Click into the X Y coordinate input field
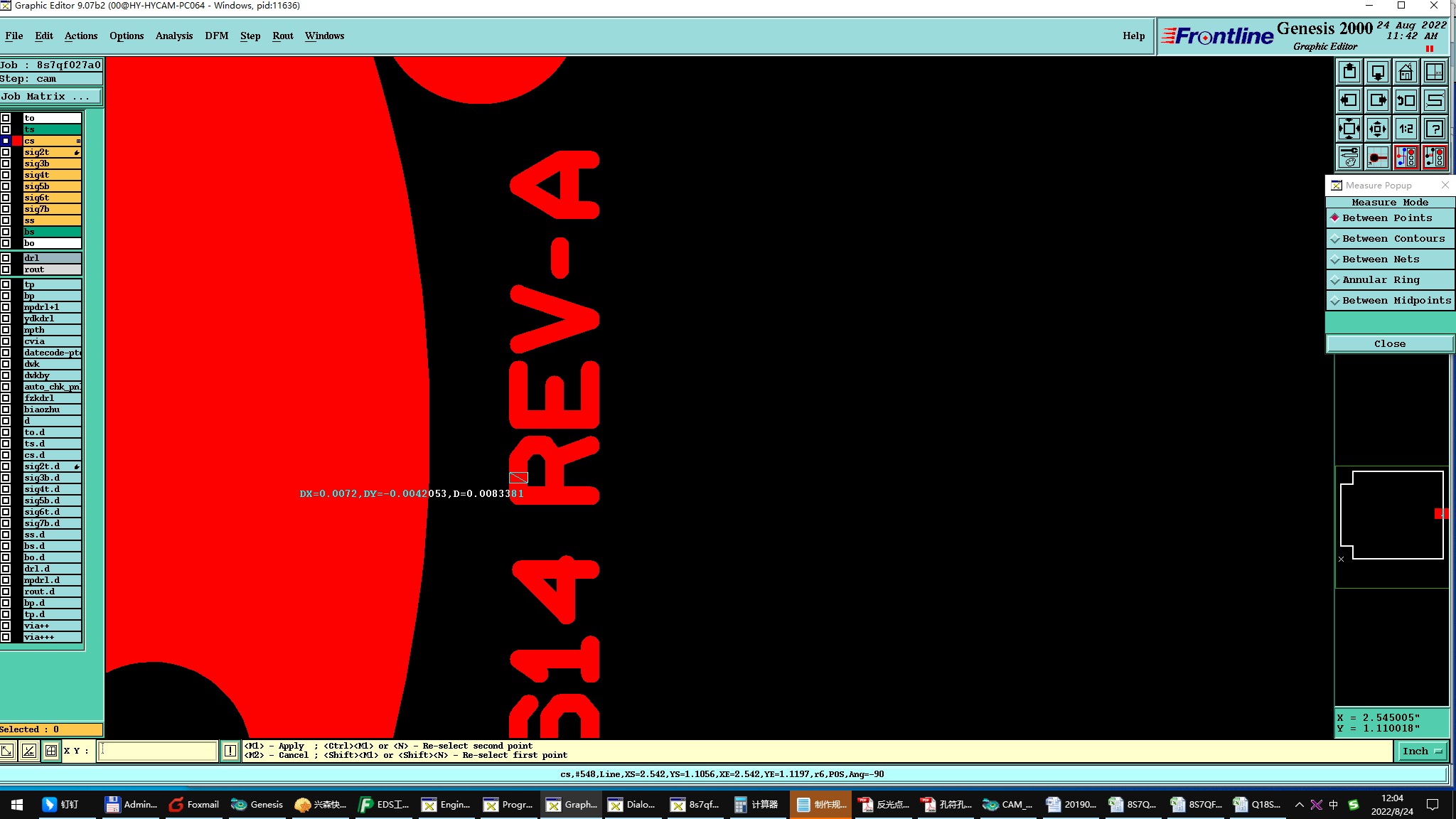This screenshot has height=819, width=1456. (157, 751)
